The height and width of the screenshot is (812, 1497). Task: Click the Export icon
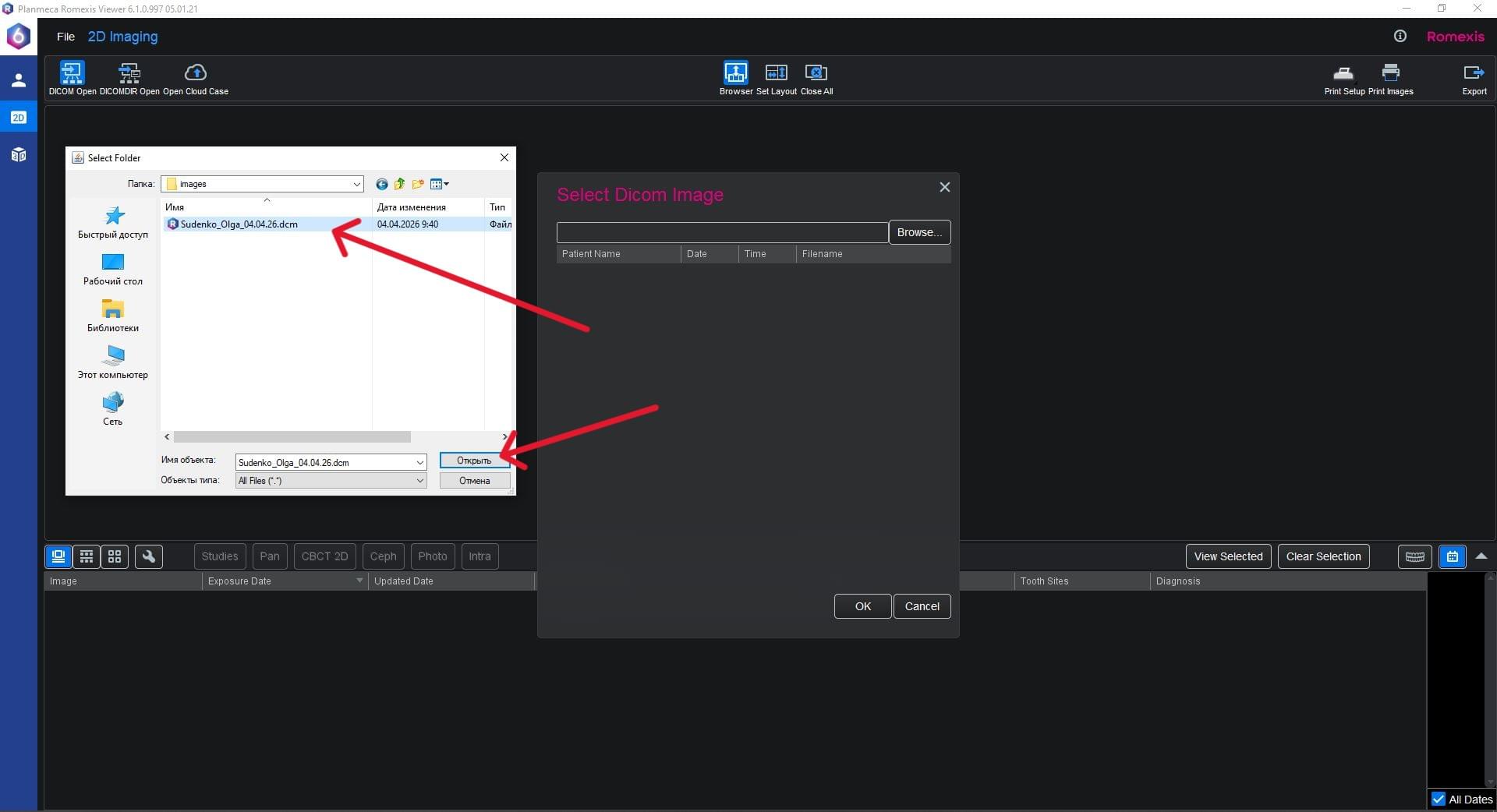pos(1474,73)
